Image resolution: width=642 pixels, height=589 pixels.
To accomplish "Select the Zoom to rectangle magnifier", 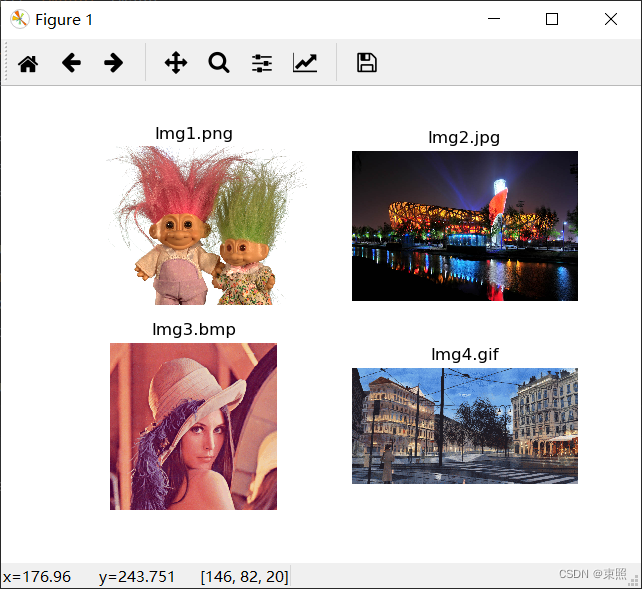I will [219, 63].
